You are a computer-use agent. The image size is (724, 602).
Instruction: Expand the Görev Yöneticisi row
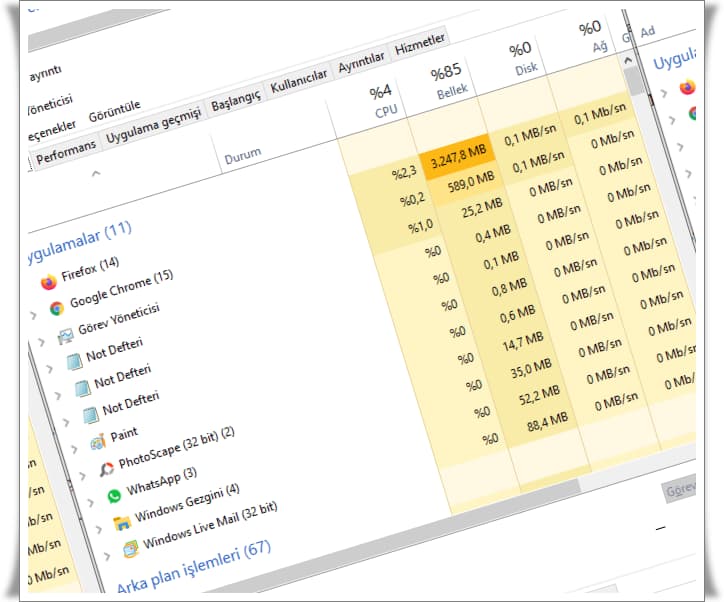click(x=41, y=343)
